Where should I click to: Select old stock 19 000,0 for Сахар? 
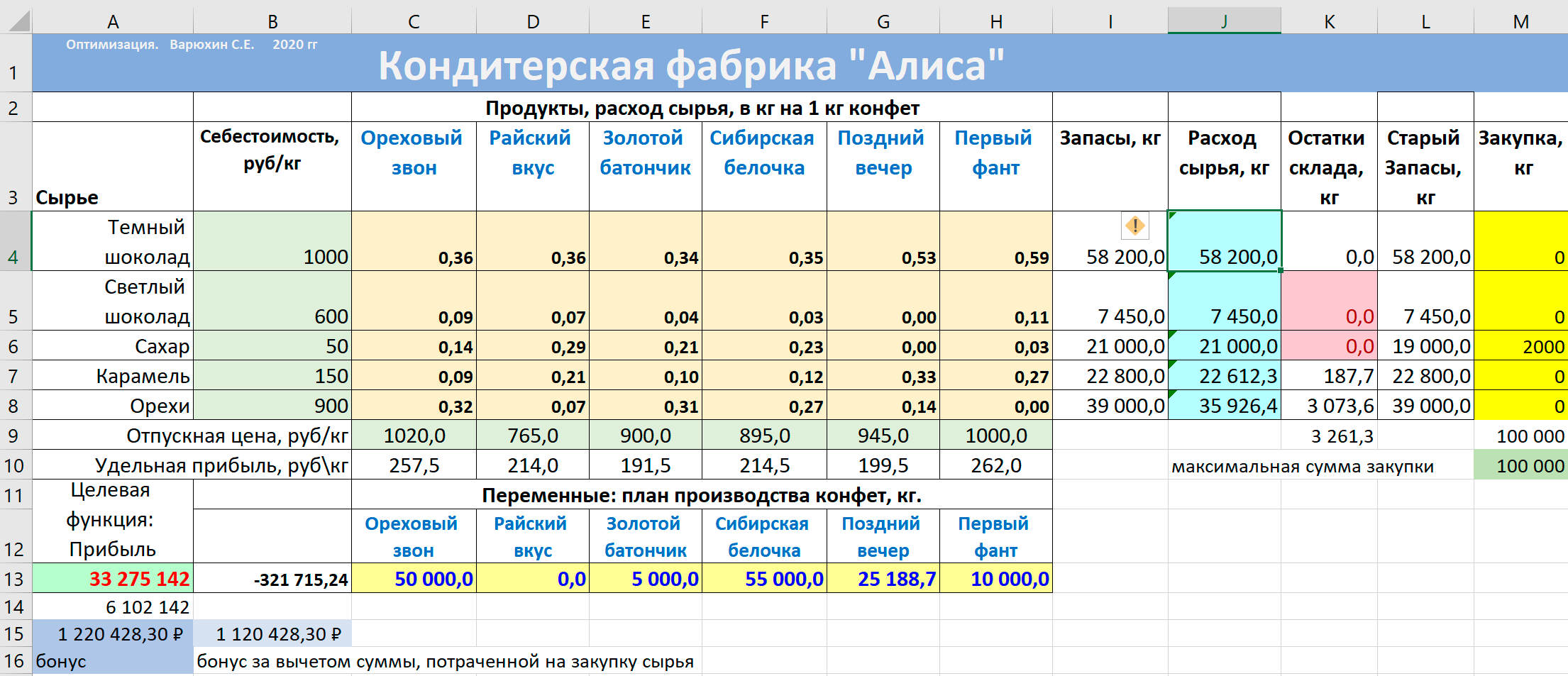[1425, 346]
